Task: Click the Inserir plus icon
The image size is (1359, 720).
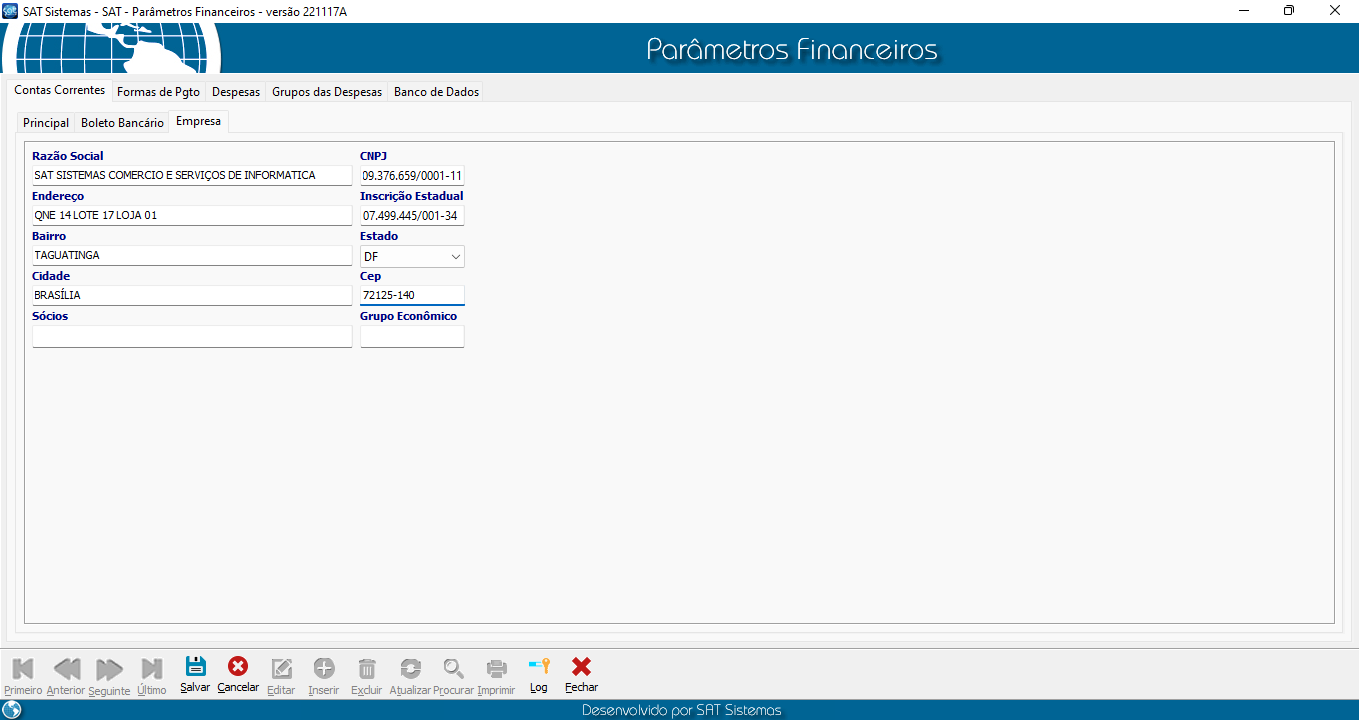Action: [324, 669]
